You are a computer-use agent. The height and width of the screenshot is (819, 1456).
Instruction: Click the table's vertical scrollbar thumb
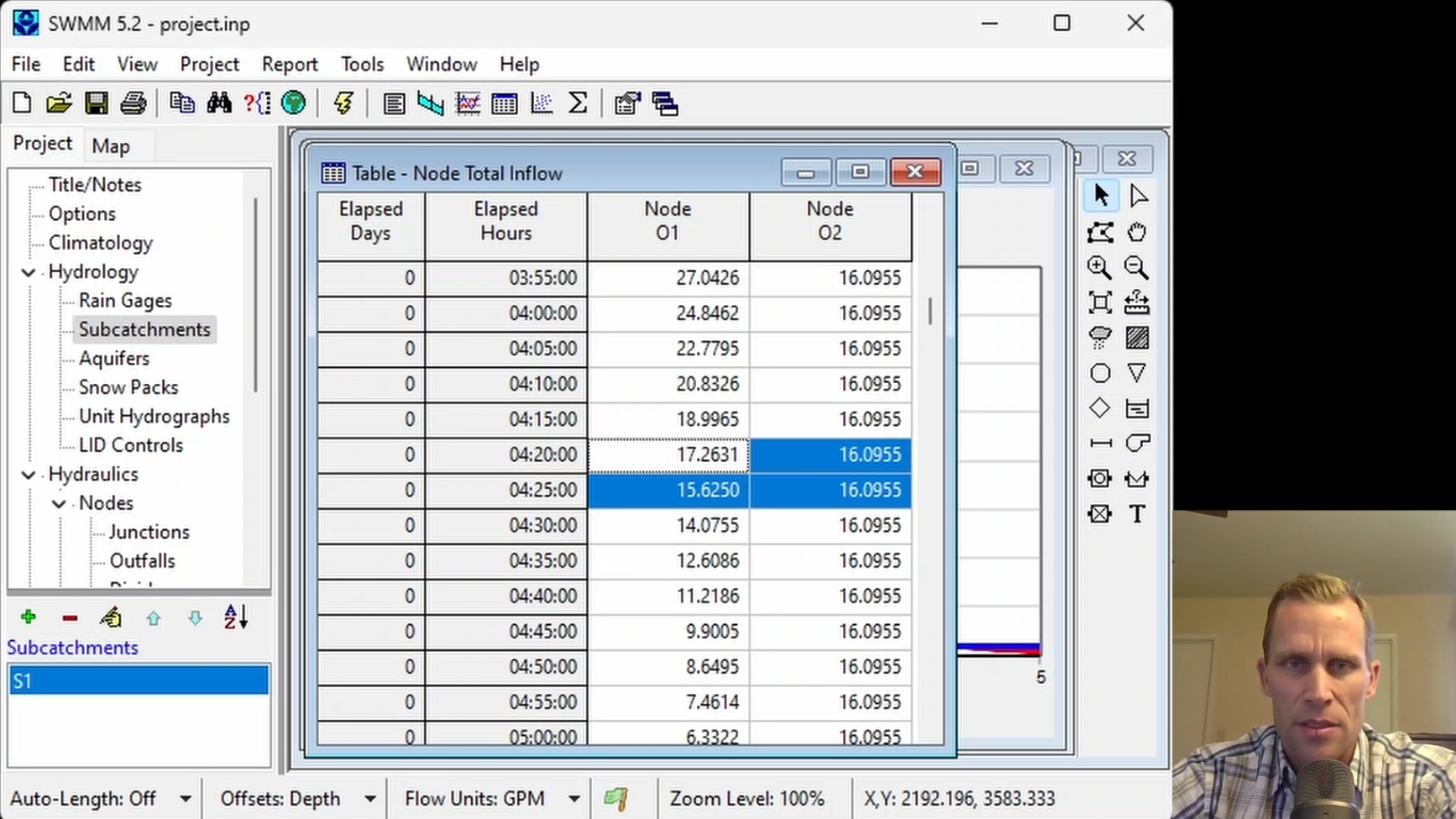click(930, 311)
